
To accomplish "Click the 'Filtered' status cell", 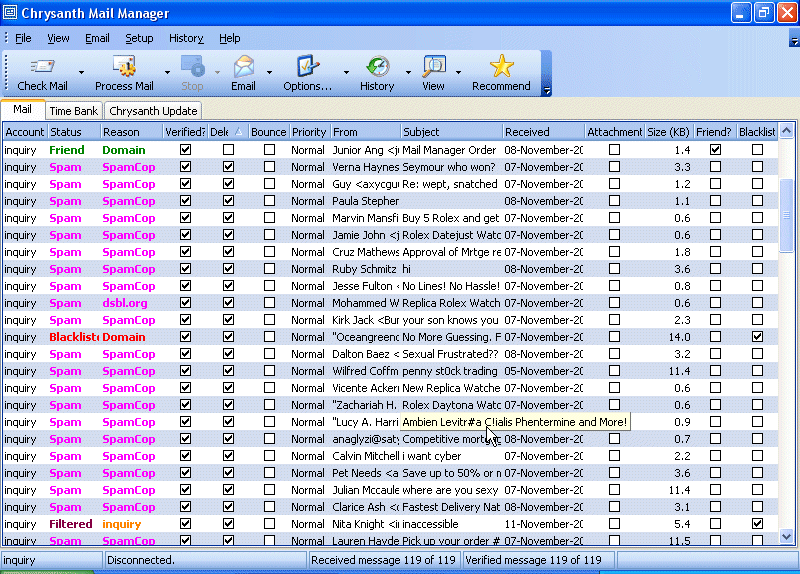I will [x=74, y=524].
